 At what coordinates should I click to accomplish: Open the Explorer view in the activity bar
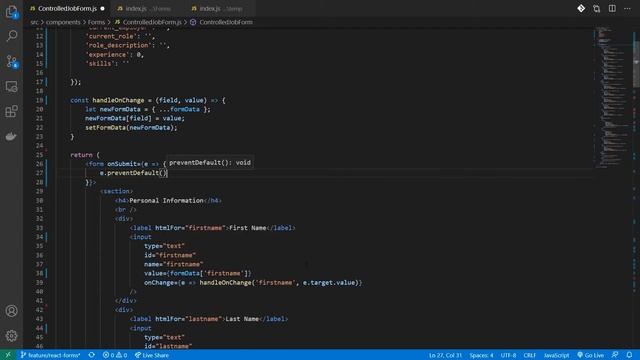pos(11,11)
